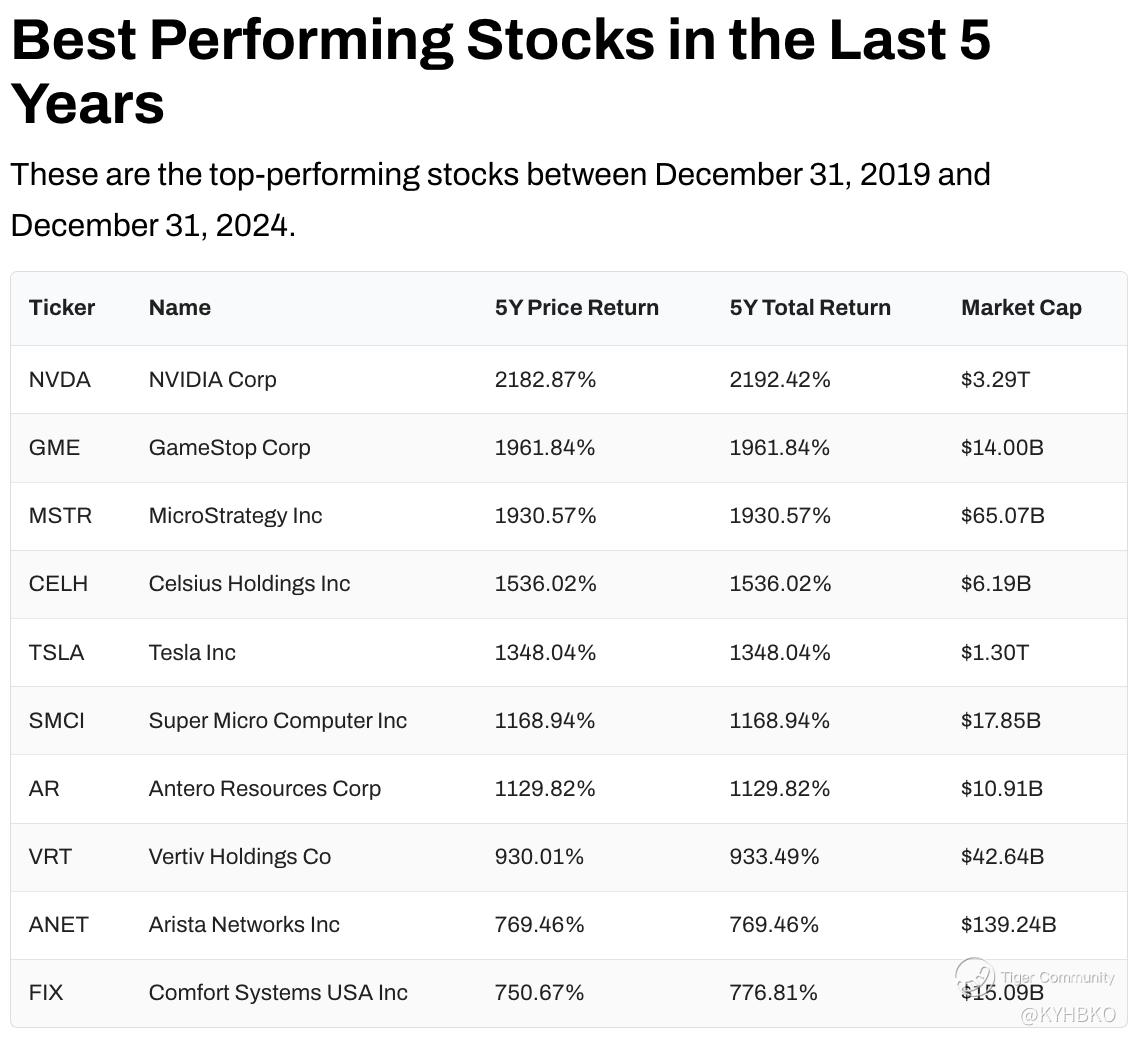
Task: Click the Market Cap column header
Action: [1021, 308]
